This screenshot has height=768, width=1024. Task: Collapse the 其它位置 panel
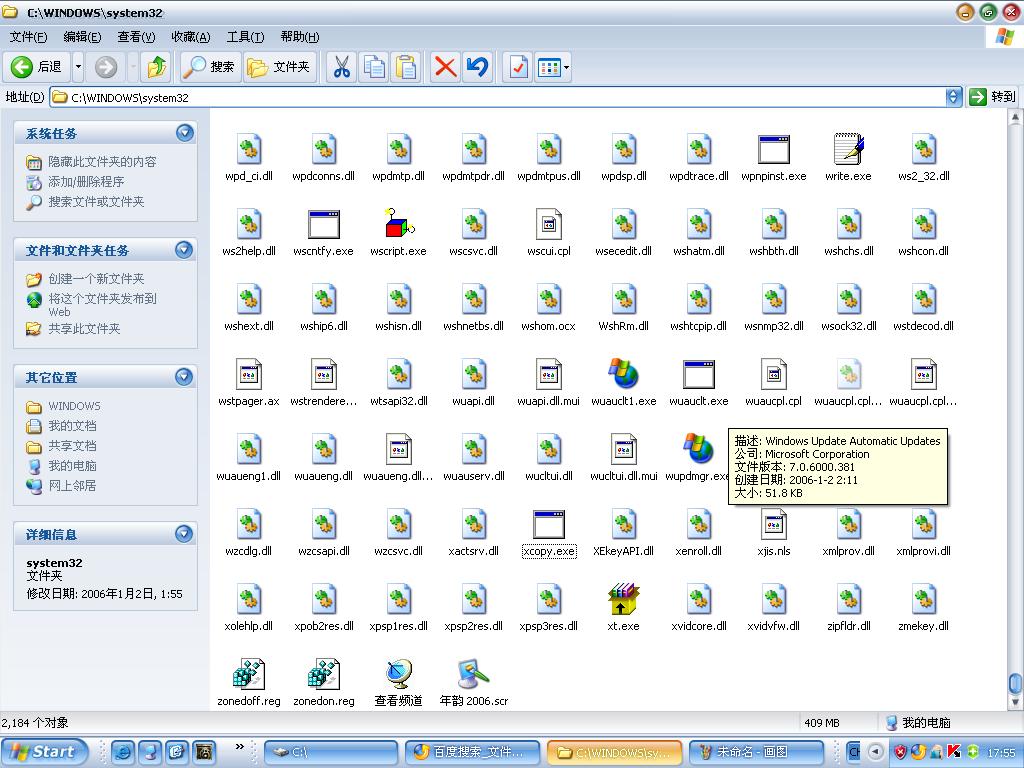[x=185, y=377]
